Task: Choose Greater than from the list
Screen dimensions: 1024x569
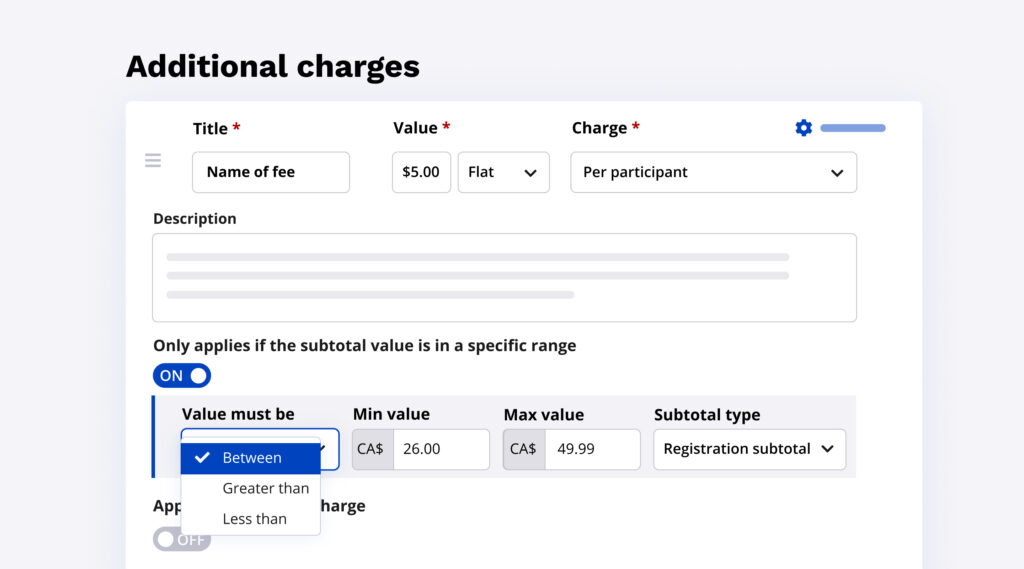Action: 265,488
